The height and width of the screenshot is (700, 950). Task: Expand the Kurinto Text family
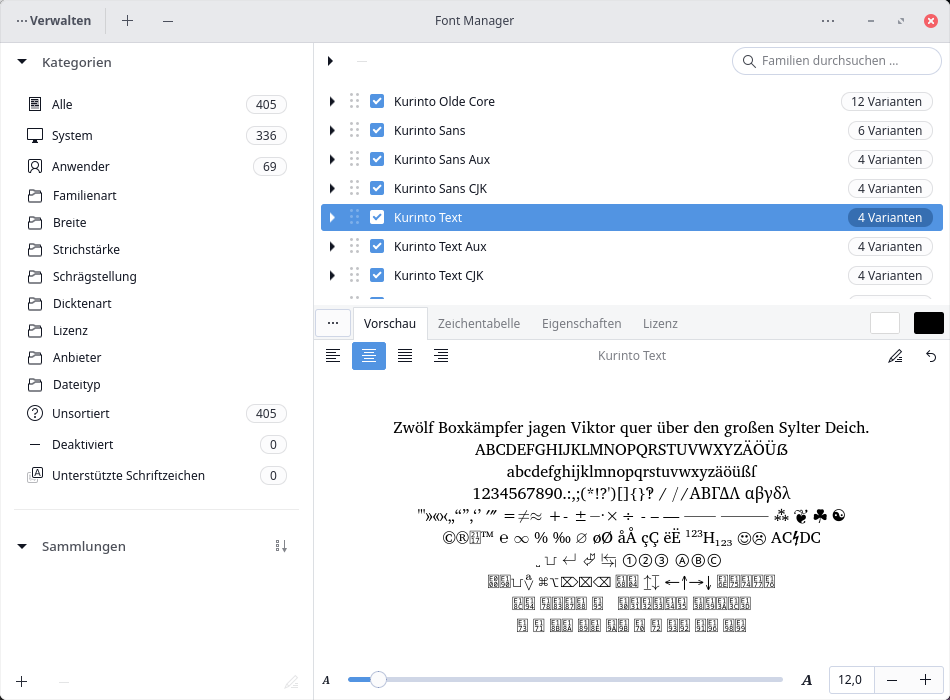click(332, 218)
